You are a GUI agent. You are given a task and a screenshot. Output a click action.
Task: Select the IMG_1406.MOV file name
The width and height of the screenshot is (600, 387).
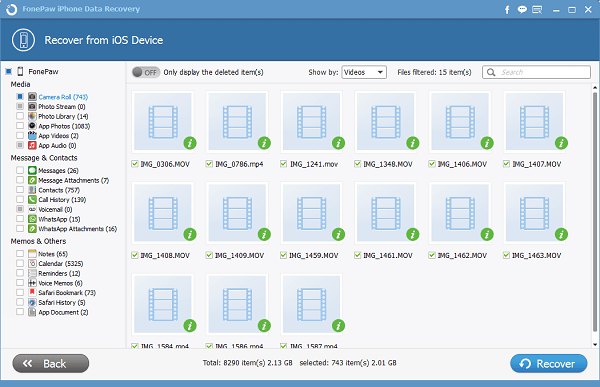point(462,164)
